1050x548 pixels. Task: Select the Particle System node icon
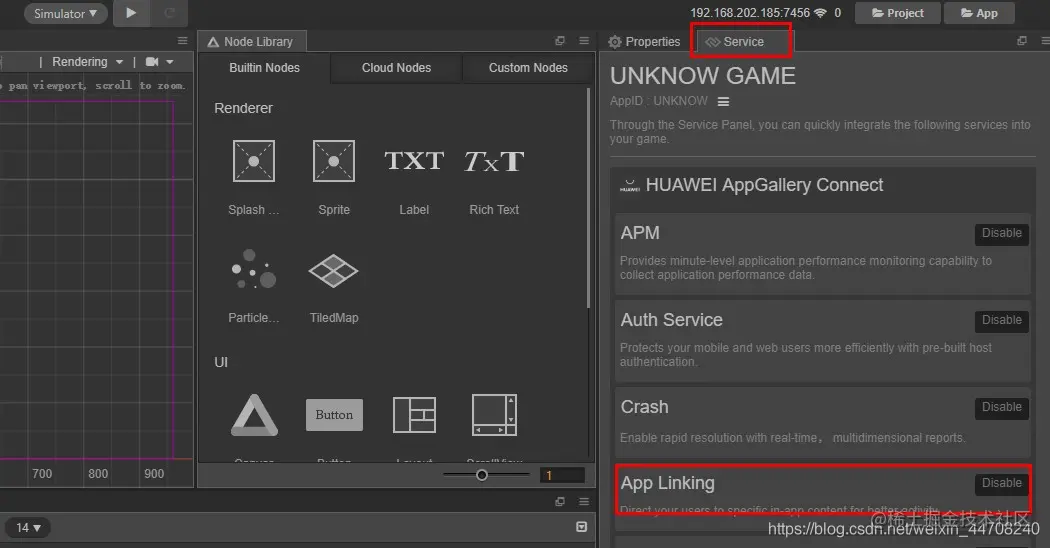point(254,270)
